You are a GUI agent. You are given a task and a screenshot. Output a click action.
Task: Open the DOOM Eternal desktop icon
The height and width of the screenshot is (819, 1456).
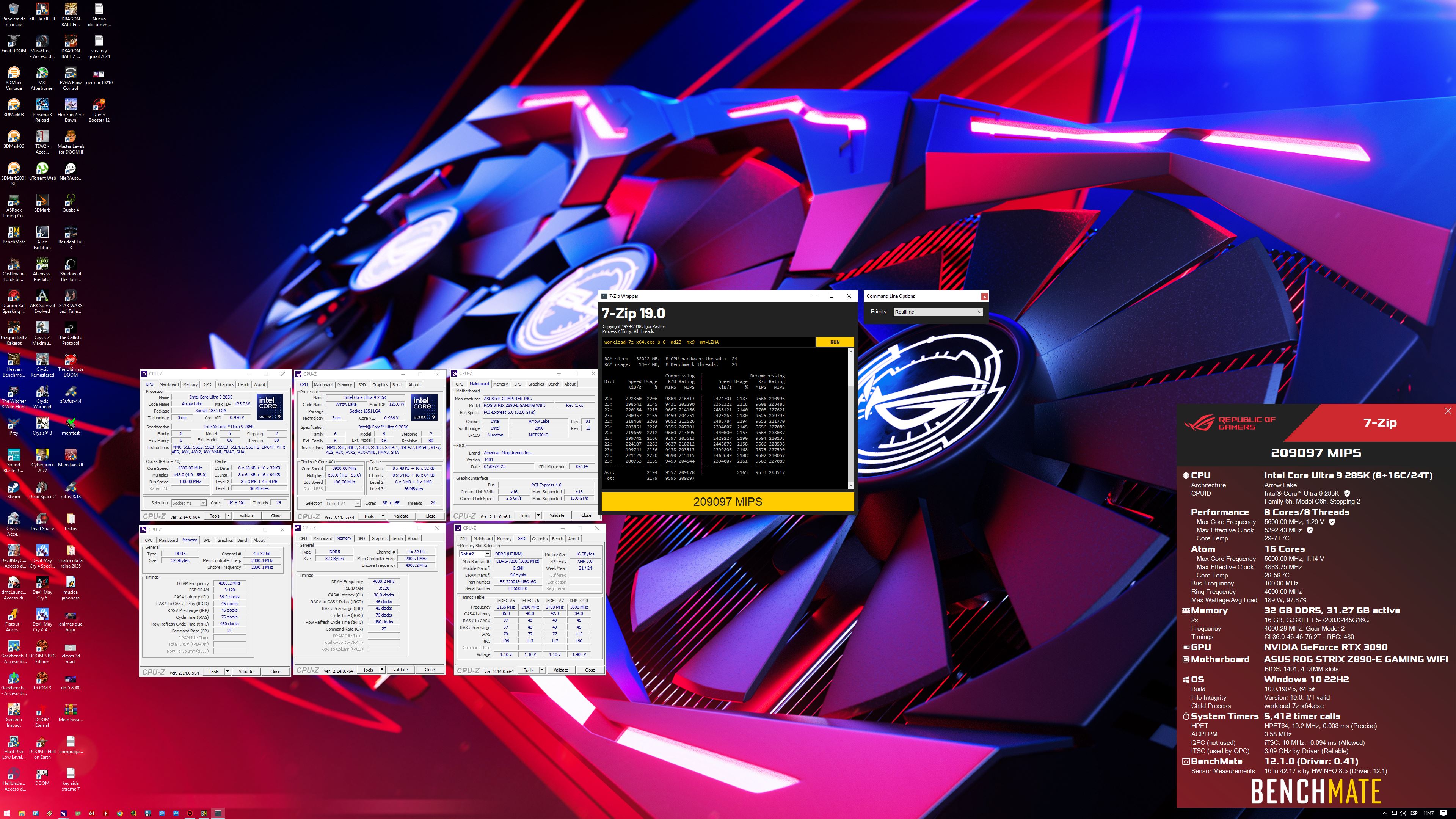(x=42, y=715)
